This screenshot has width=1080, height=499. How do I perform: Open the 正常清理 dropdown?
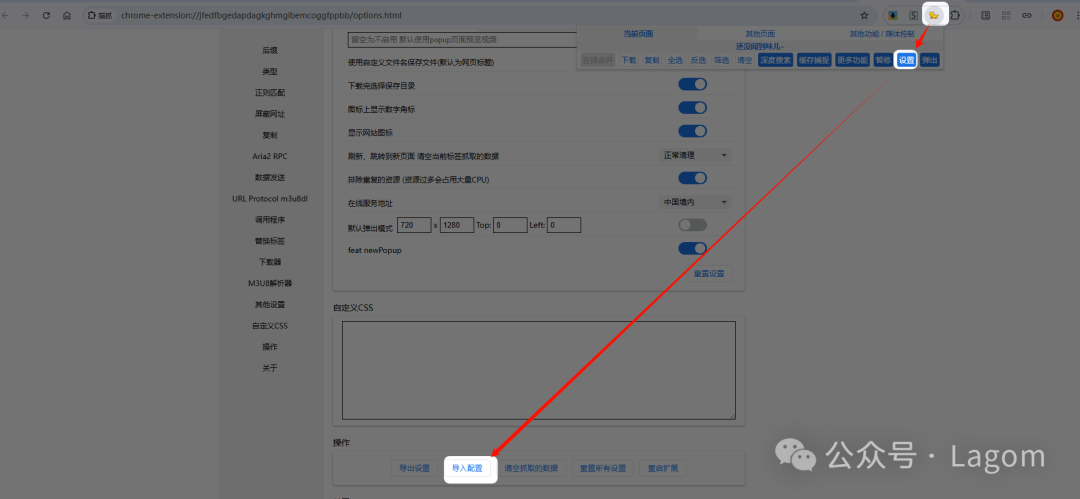(x=695, y=155)
